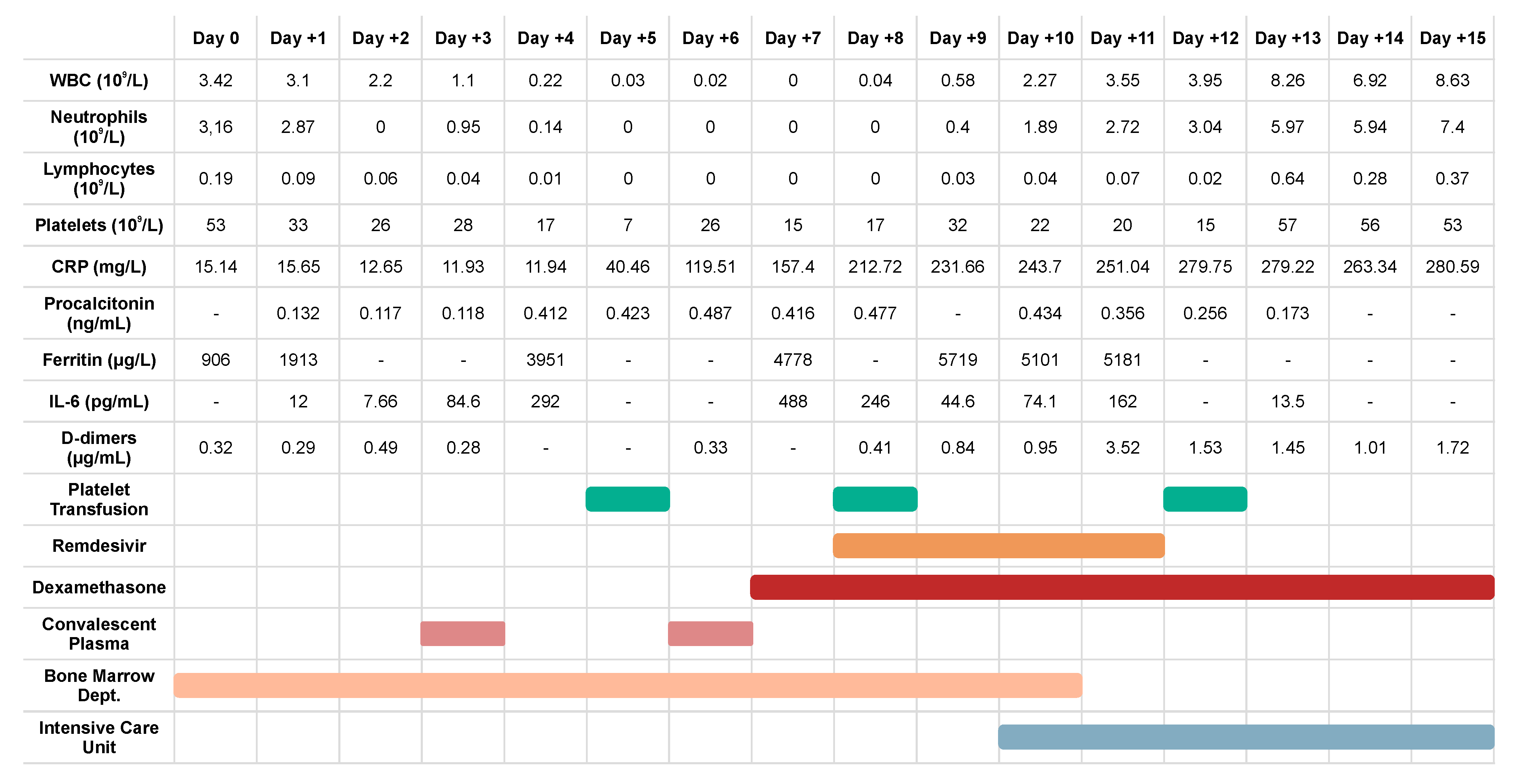Select the Dexamethasone row label
This screenshot has width=1513, height=784.
pos(99,587)
